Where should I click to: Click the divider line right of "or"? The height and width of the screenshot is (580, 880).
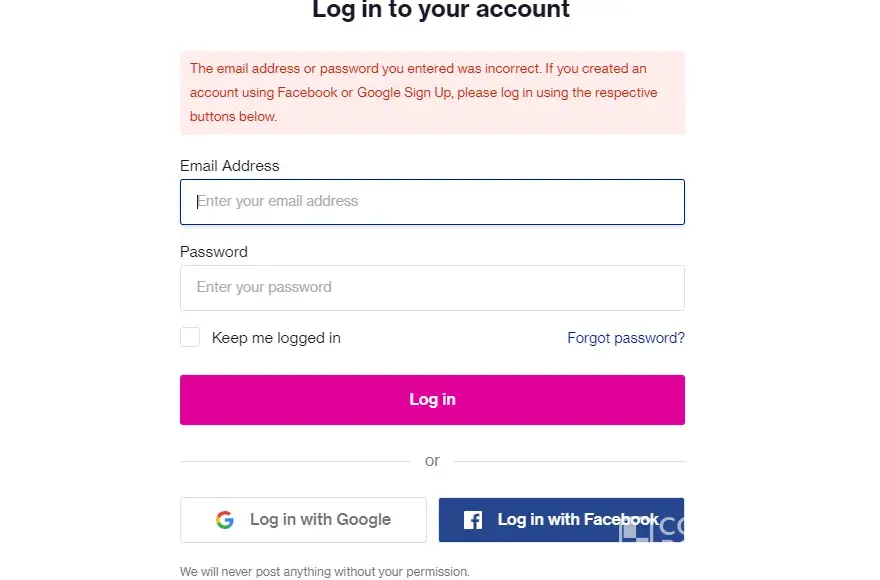click(x=570, y=462)
